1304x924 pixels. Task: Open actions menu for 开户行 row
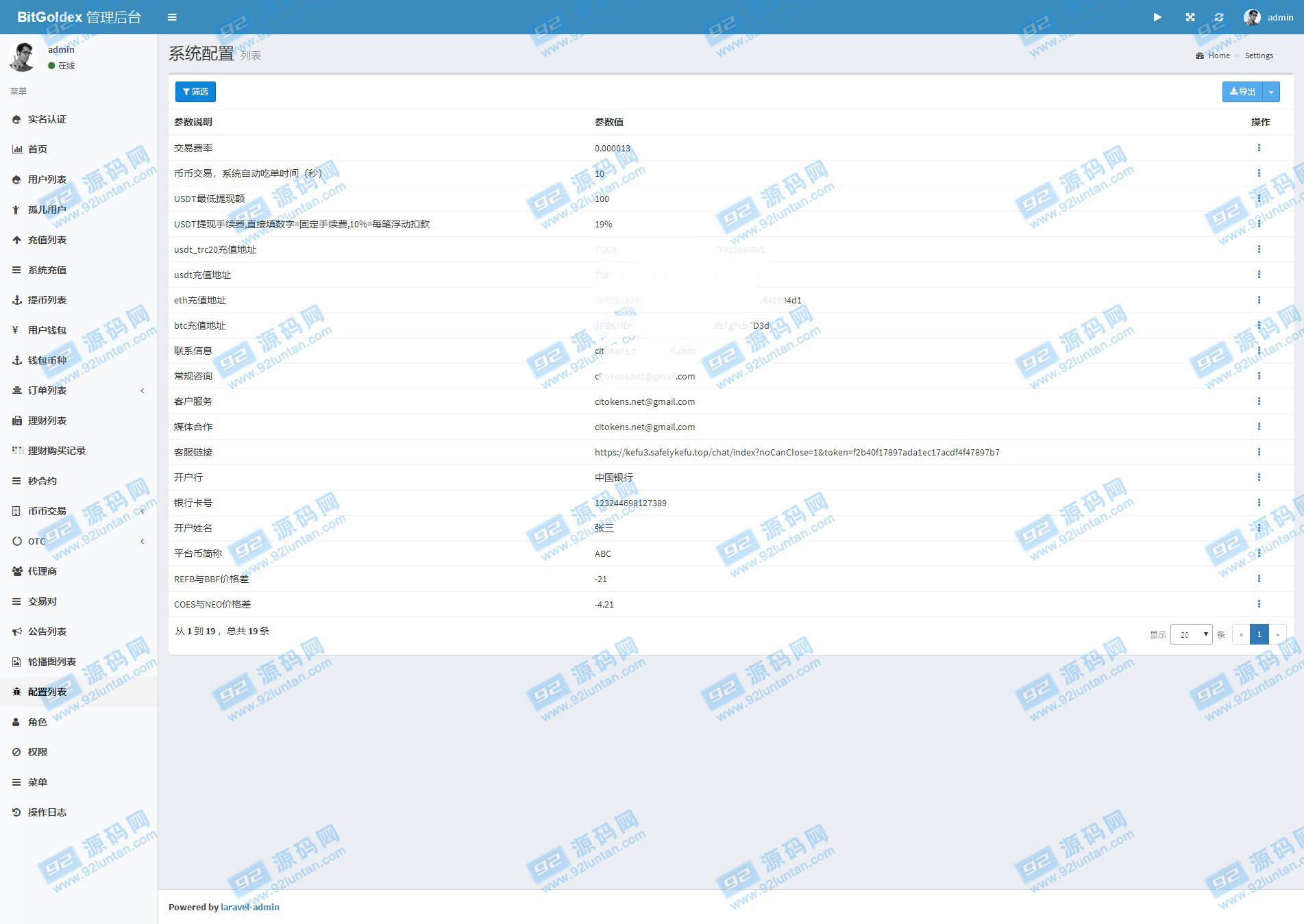1259,477
